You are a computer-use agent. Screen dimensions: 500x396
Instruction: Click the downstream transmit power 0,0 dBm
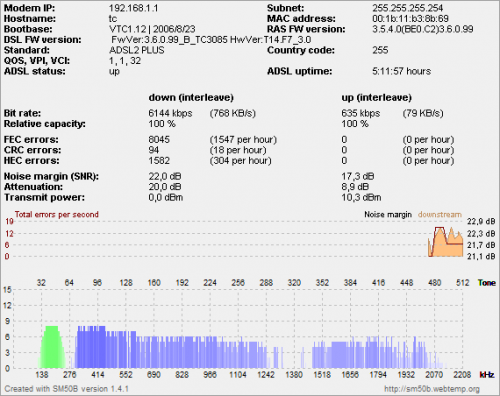tap(166, 198)
